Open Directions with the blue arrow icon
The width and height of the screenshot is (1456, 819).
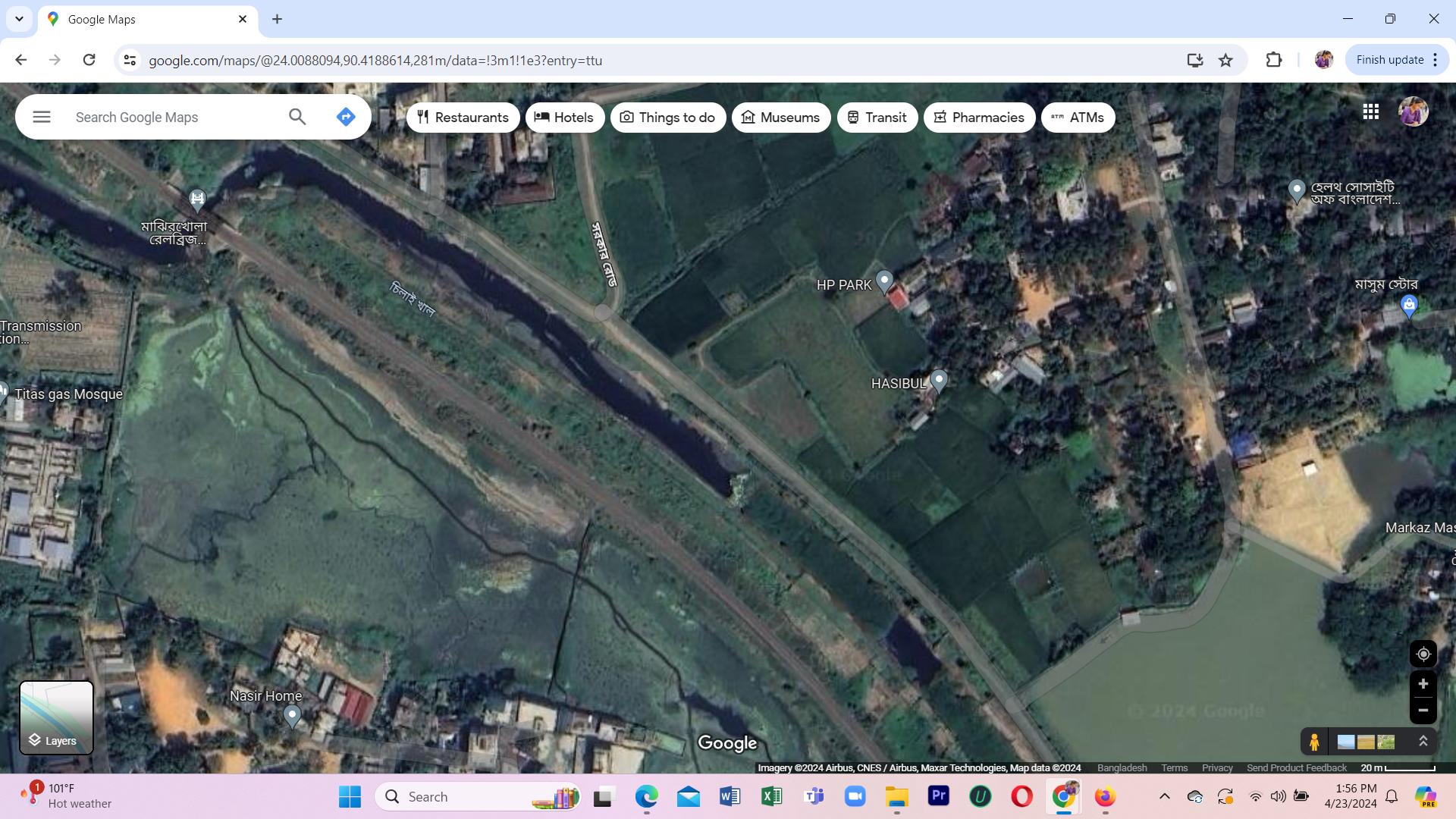[346, 117]
